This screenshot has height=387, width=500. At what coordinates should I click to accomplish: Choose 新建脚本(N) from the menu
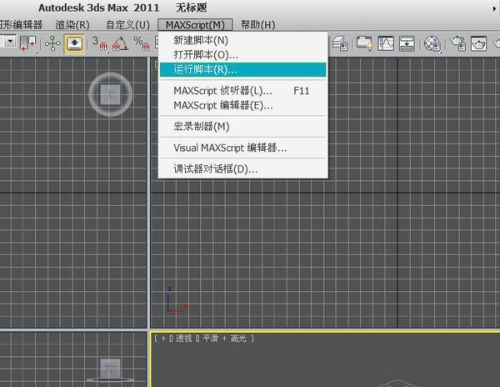click(243, 40)
